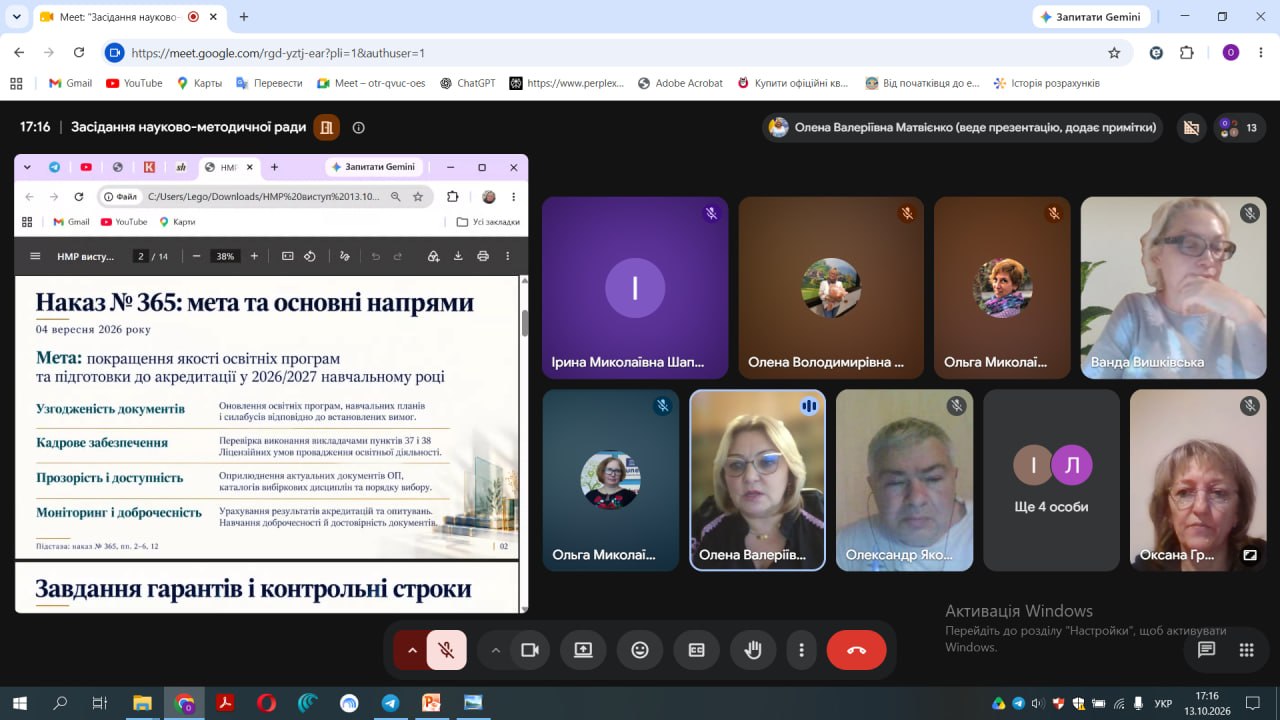
Task: Expand the "Ще 4 особи" participants tile
Action: click(1051, 480)
